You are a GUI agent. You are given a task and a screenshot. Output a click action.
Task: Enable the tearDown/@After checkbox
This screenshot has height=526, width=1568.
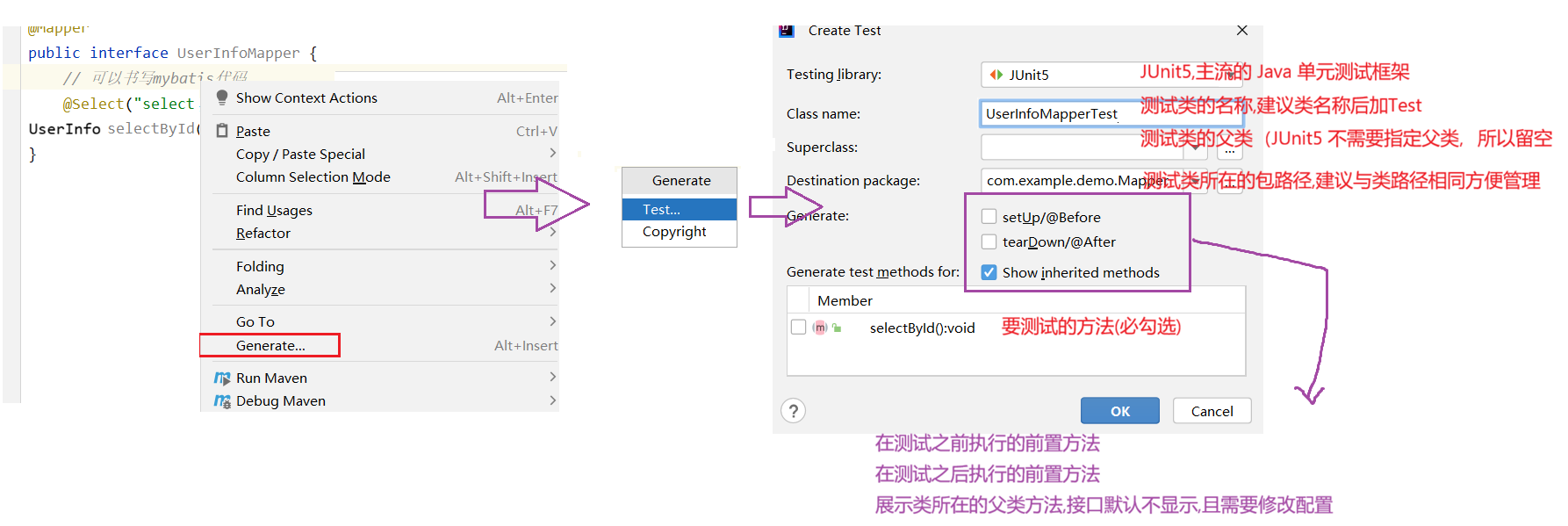989,241
